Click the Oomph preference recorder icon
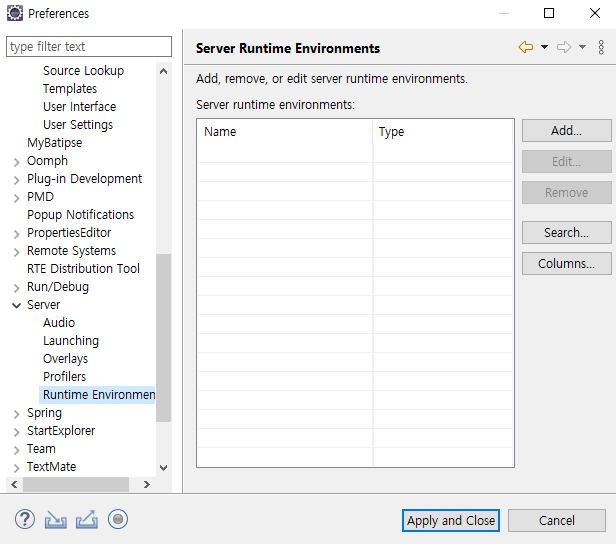Viewport: 616px width, 544px height. pos(118,519)
